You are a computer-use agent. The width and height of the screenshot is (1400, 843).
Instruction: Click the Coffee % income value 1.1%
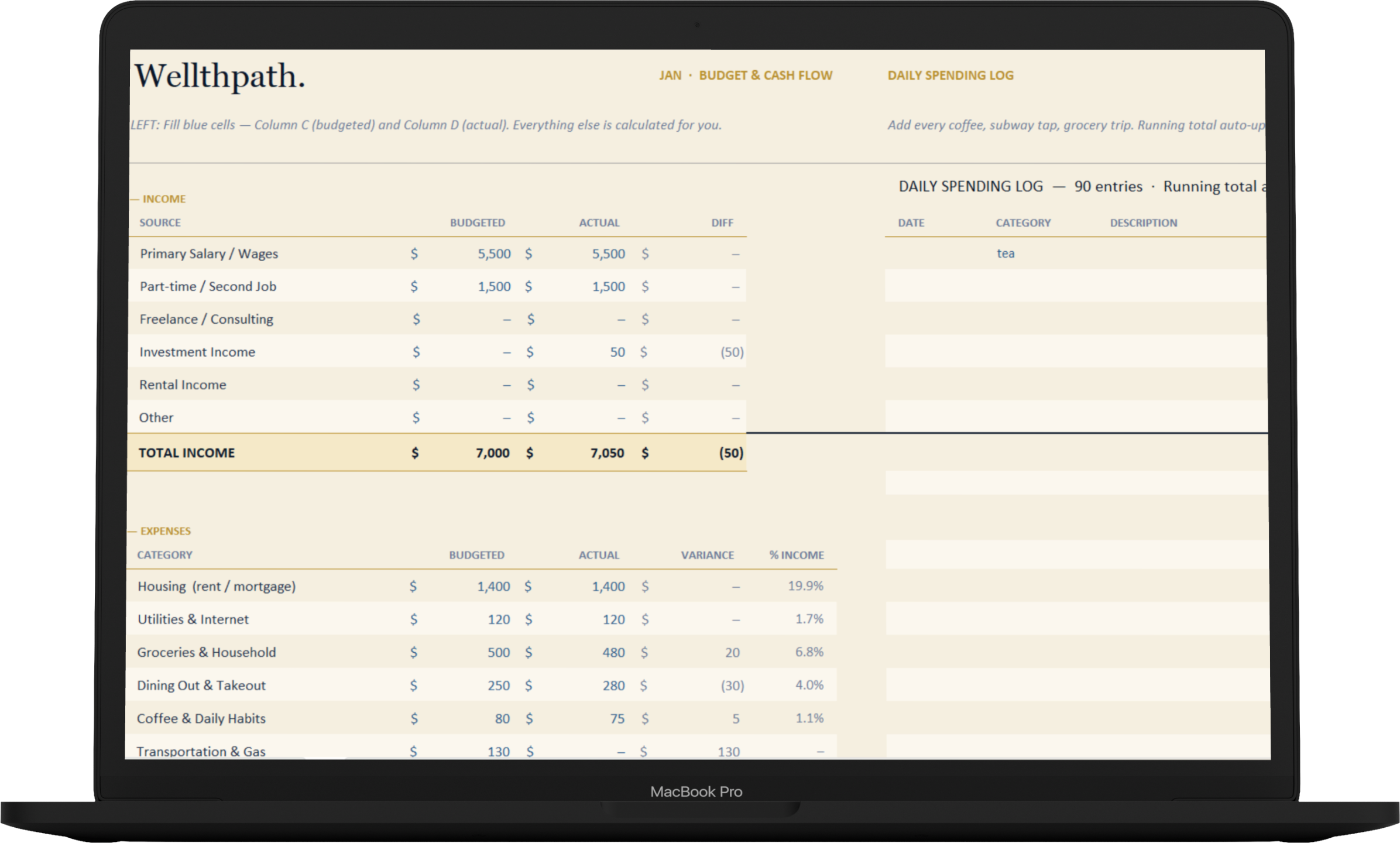click(x=809, y=718)
